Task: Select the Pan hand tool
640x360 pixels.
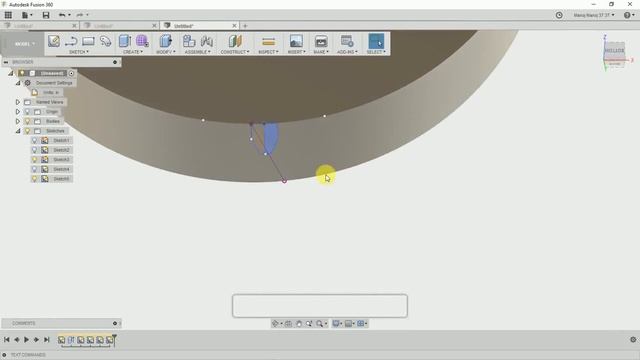Action: click(299, 324)
